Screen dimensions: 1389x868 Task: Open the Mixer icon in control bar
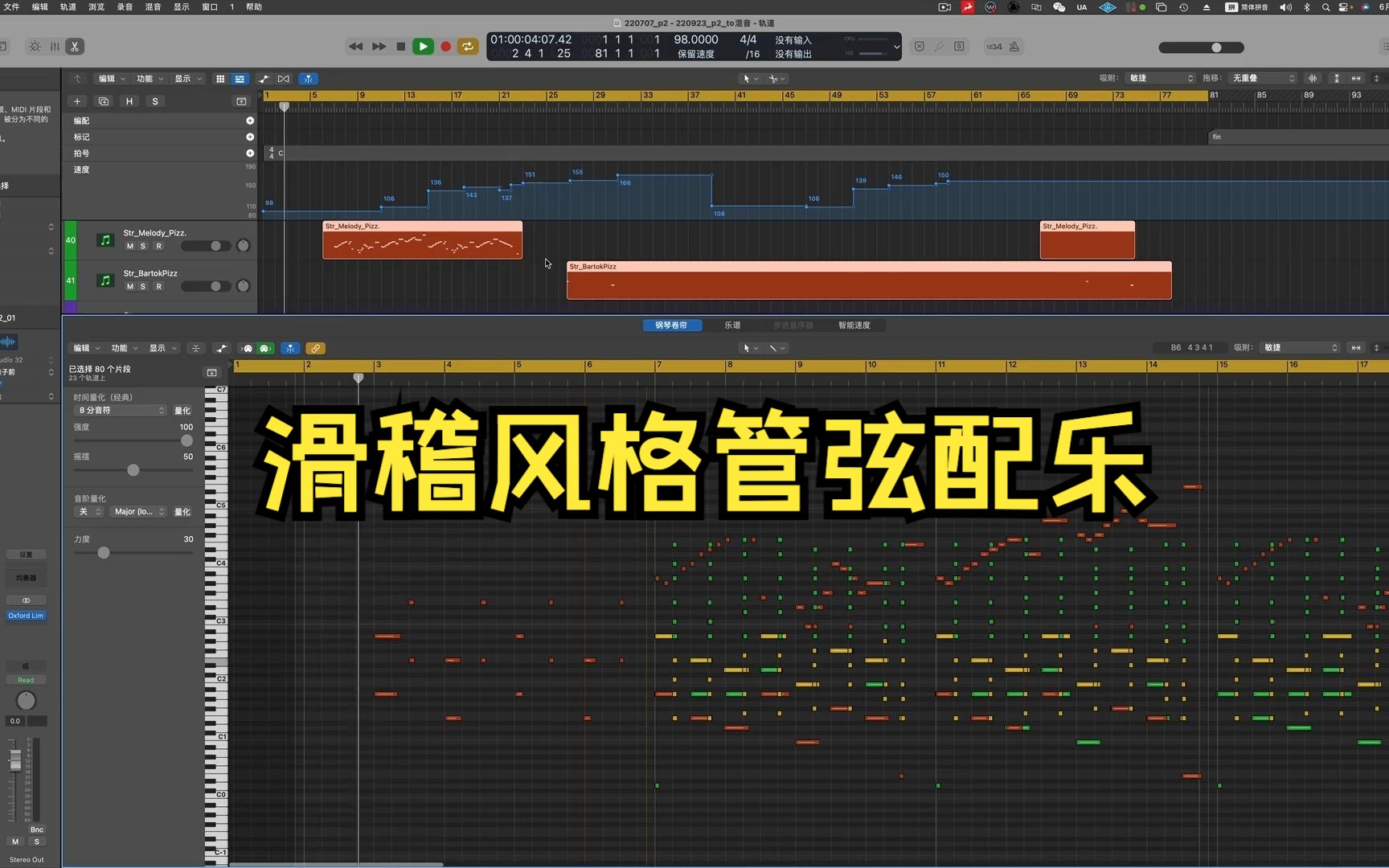click(55, 47)
